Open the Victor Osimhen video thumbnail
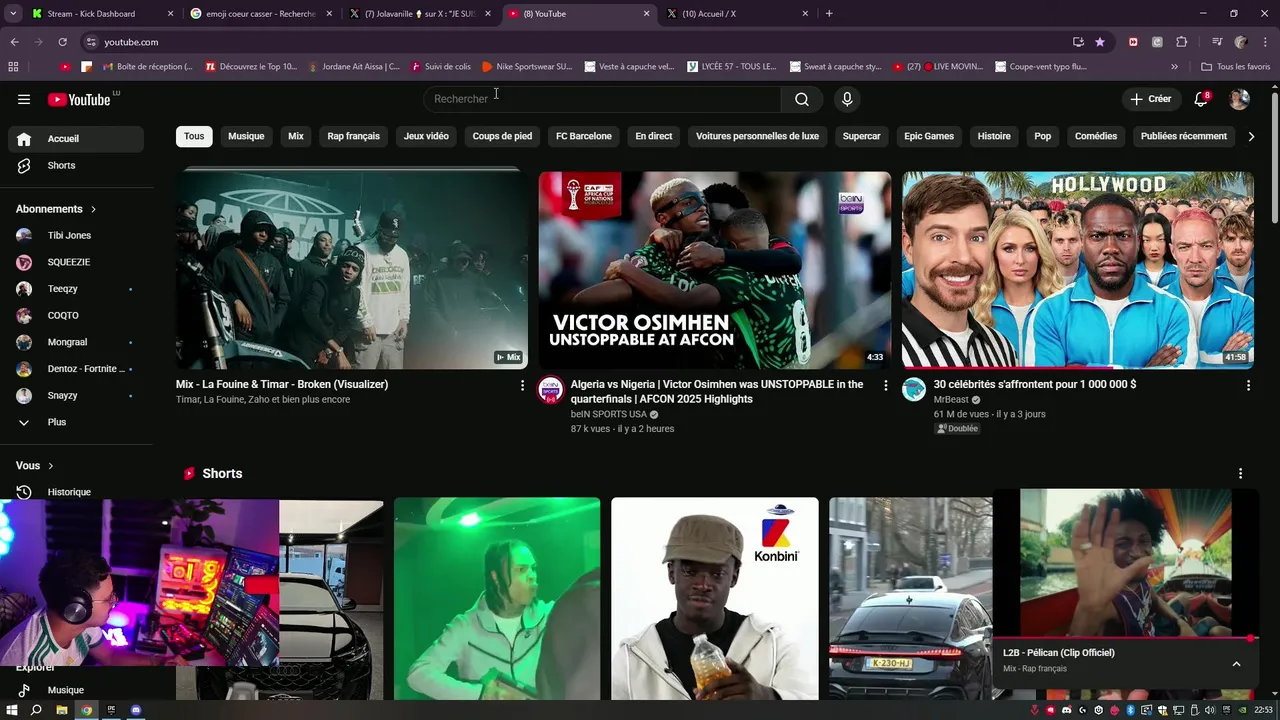This screenshot has height=720, width=1280. tap(715, 270)
